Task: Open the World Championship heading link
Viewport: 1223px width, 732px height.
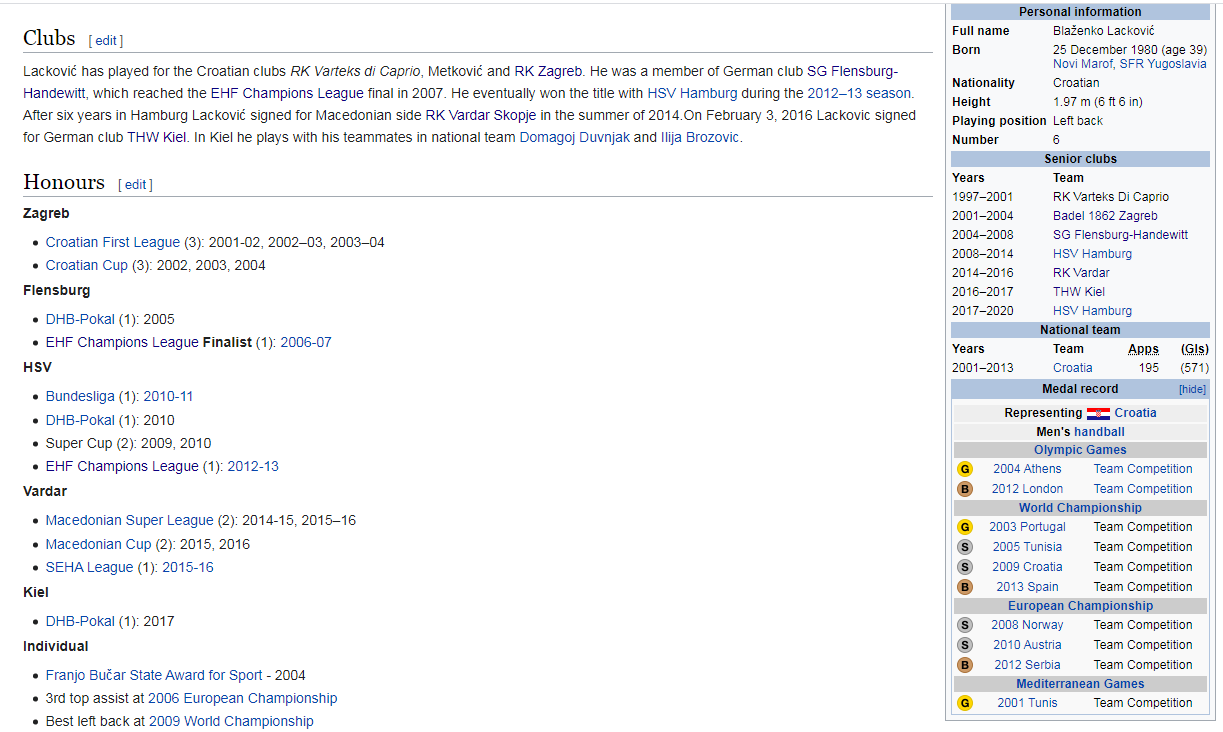Action: [1080, 508]
